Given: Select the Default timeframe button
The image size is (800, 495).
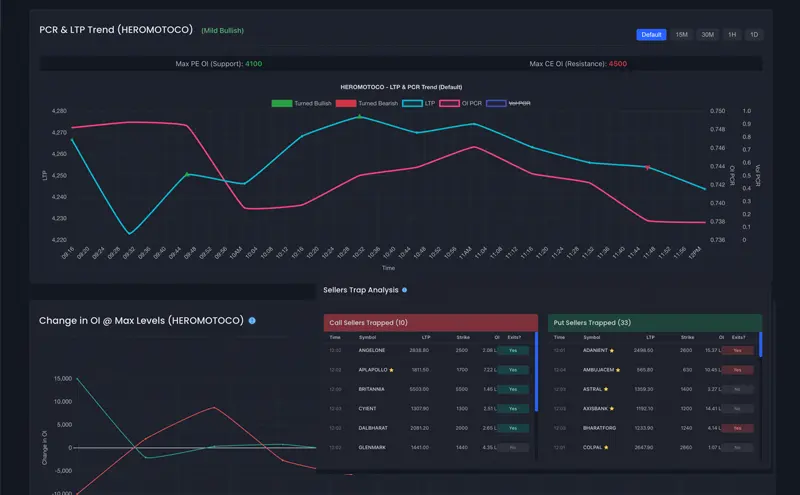Looking at the screenshot, I should point(651,35).
